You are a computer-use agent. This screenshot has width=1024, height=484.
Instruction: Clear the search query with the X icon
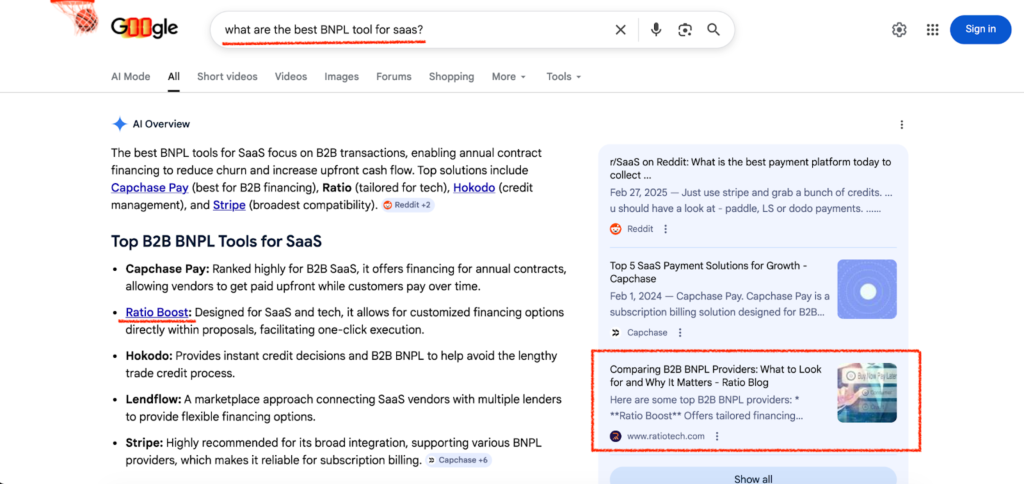click(620, 29)
